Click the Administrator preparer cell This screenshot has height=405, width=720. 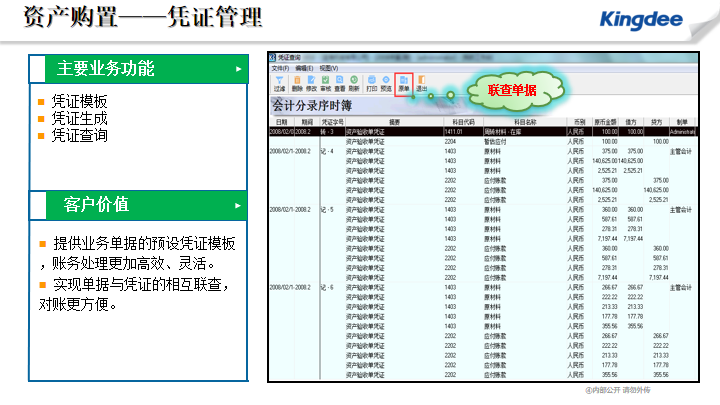[682, 132]
